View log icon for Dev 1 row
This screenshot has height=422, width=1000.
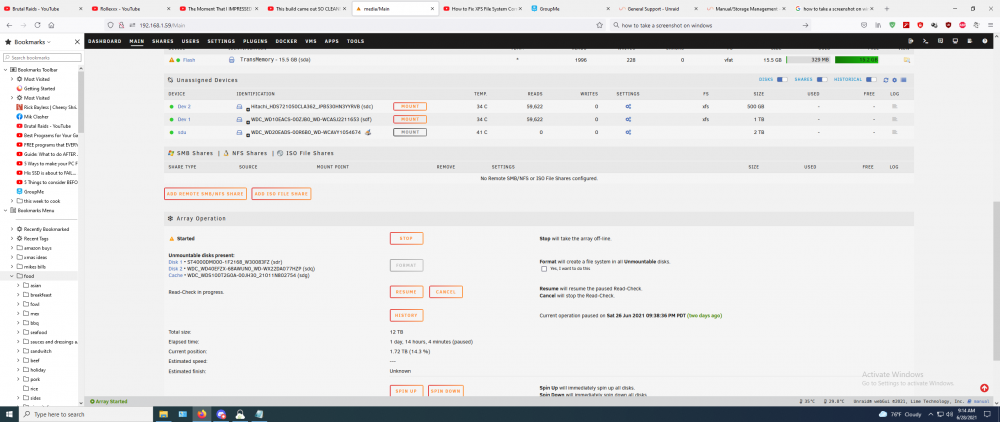[x=894, y=119]
